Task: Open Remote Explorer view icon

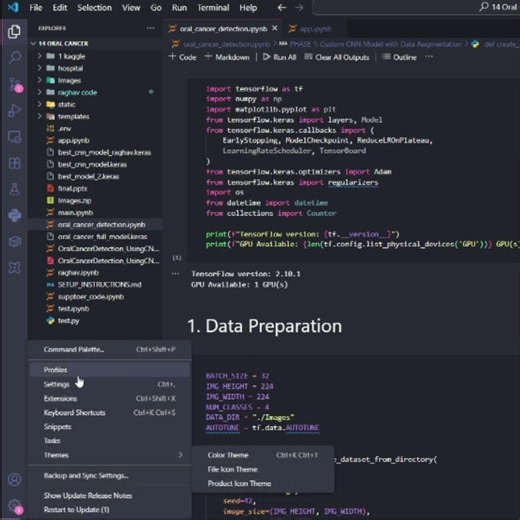Action: point(14,137)
